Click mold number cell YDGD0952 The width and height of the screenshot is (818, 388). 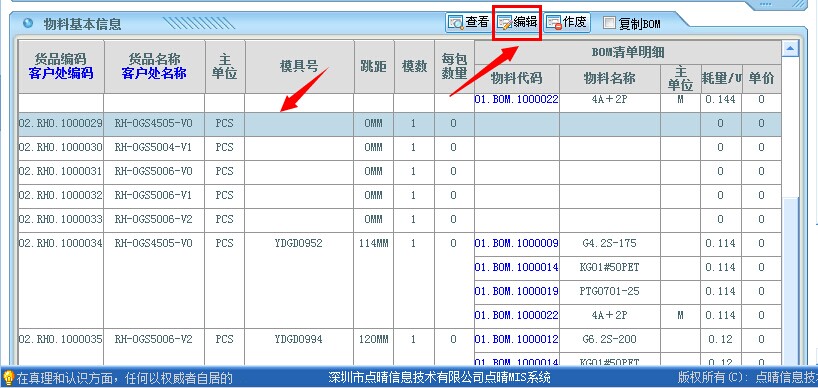[299, 244]
